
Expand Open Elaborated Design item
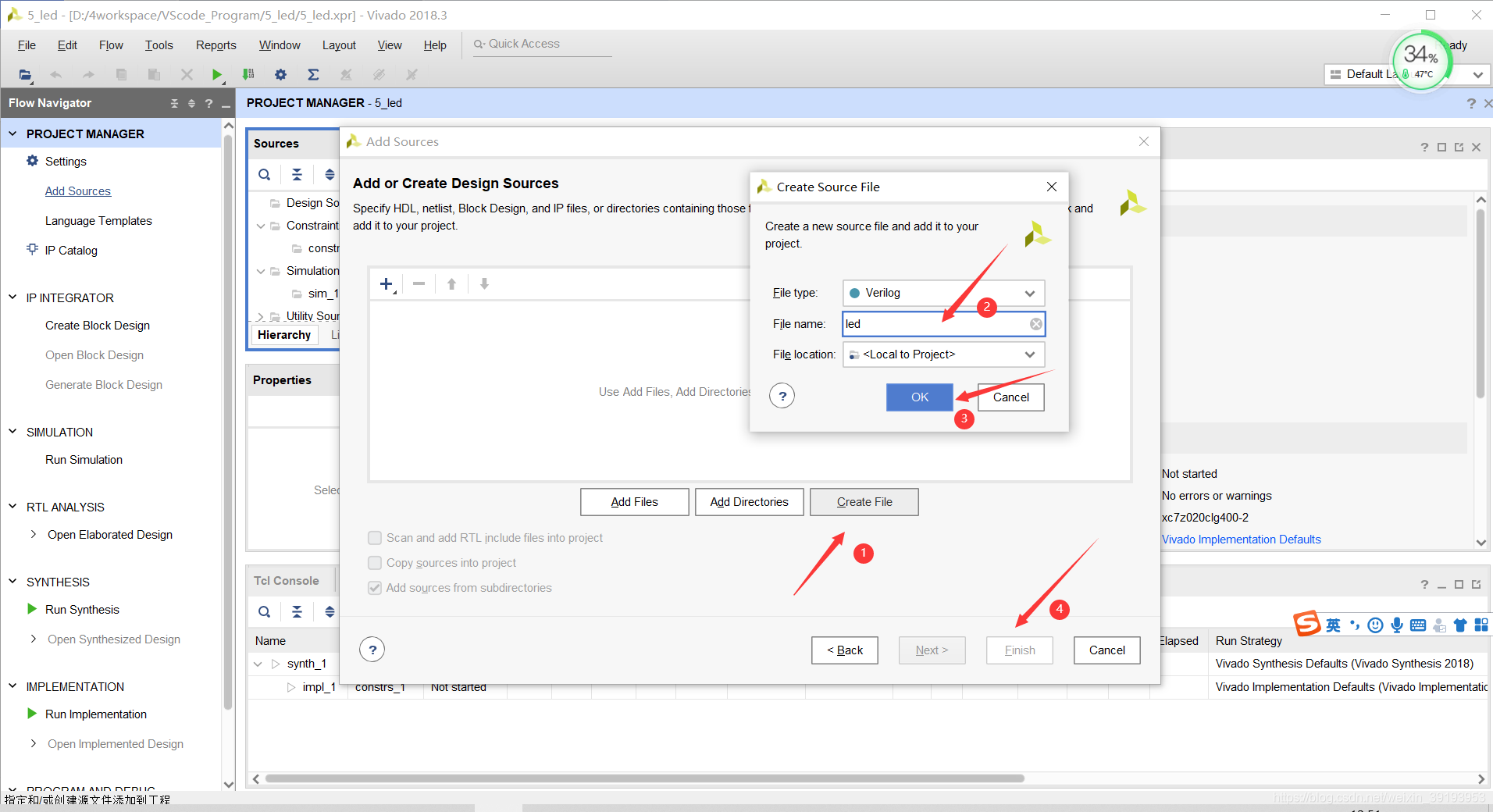(34, 534)
